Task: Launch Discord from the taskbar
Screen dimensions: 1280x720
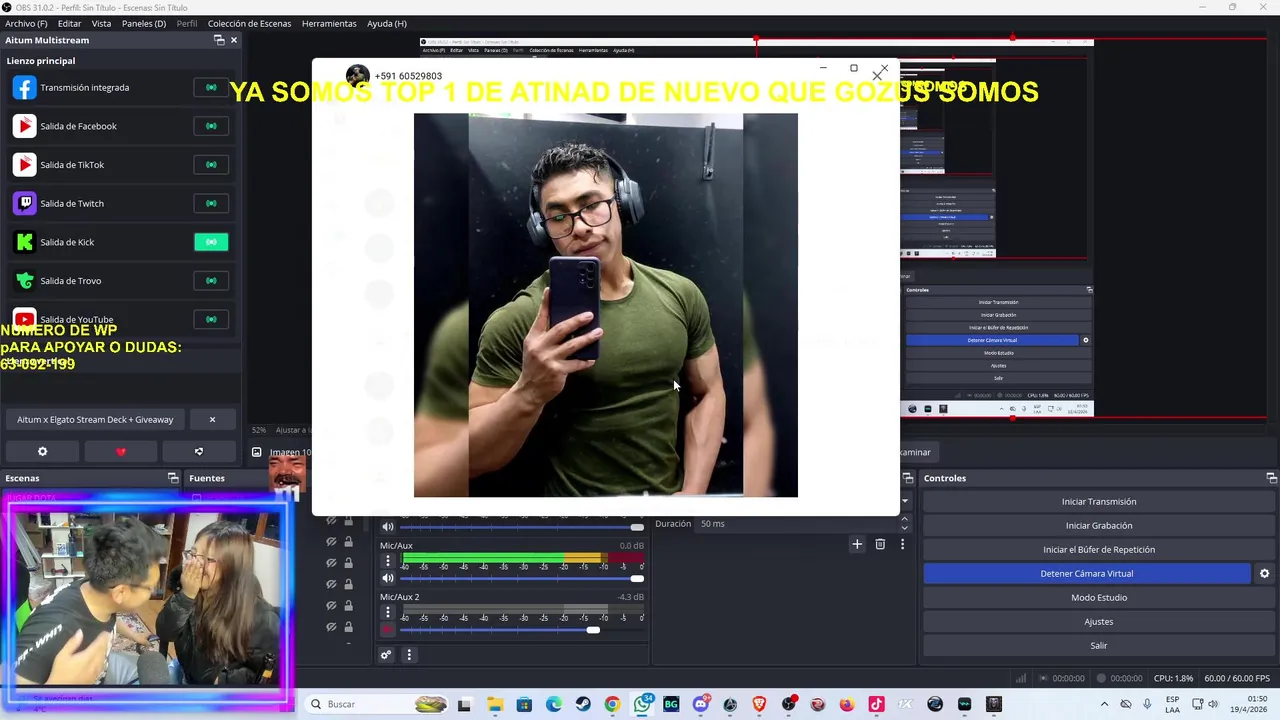Action: pos(700,704)
